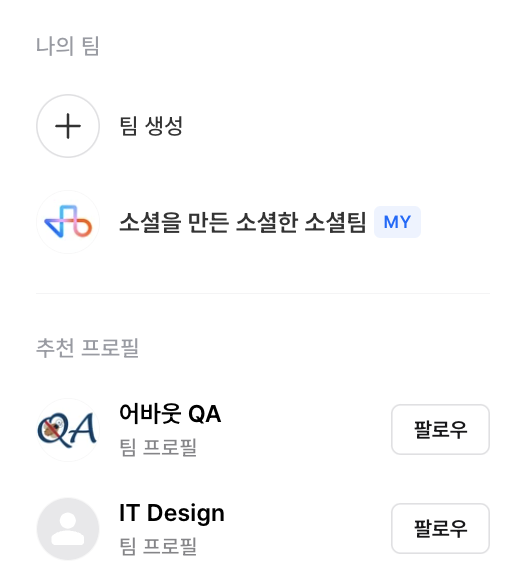Select the IT Design default avatar icon
The height and width of the screenshot is (584, 528).
(68, 529)
